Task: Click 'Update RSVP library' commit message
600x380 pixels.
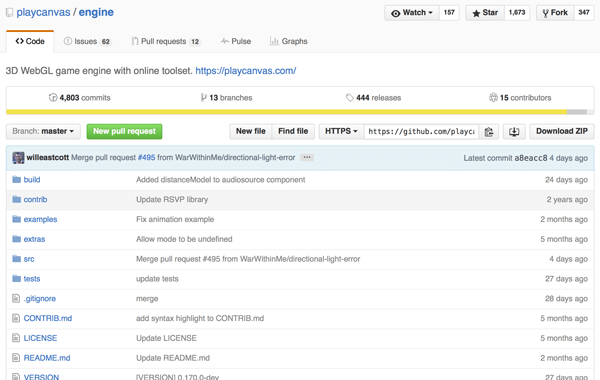Action: (172, 199)
